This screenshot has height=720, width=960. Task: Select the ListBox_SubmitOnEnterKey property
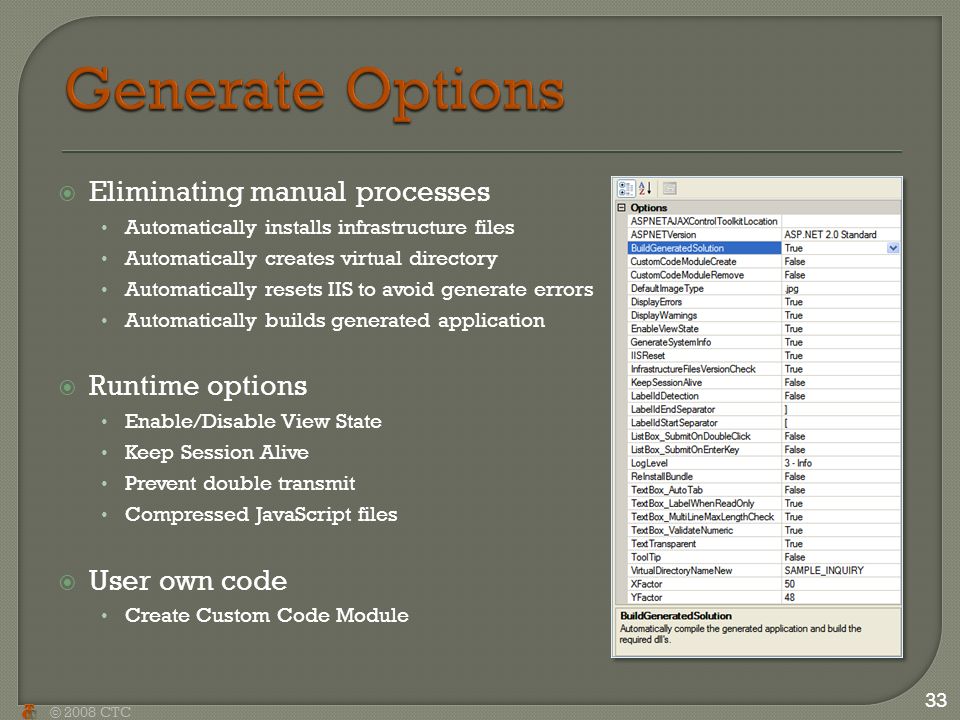point(704,450)
